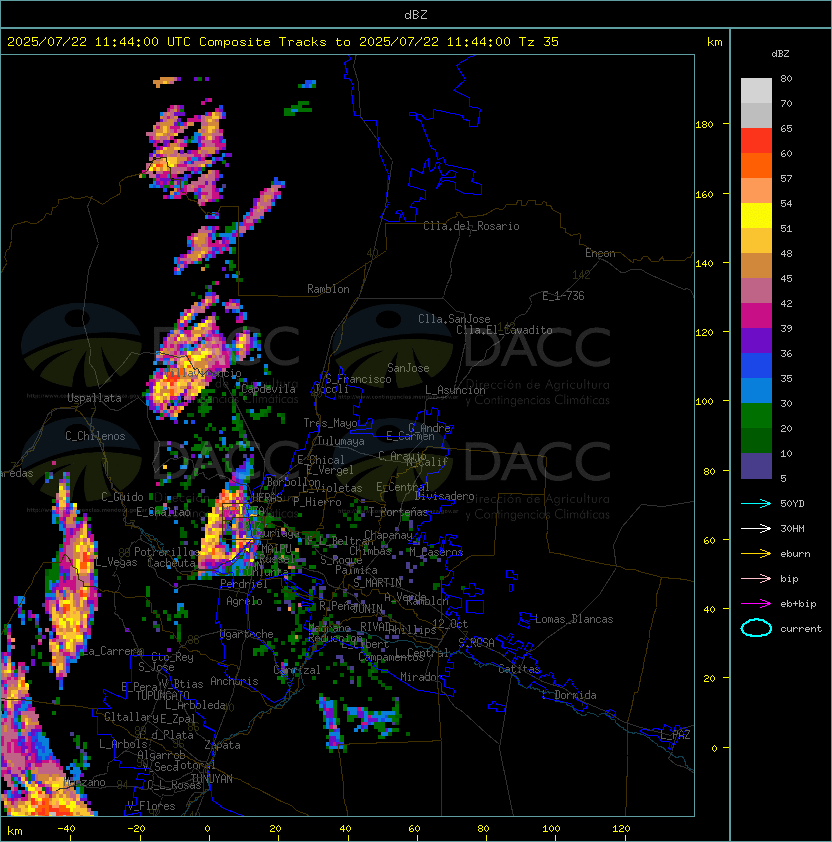Click the C_Chilenos map label
The image size is (832, 842).
coord(95,436)
